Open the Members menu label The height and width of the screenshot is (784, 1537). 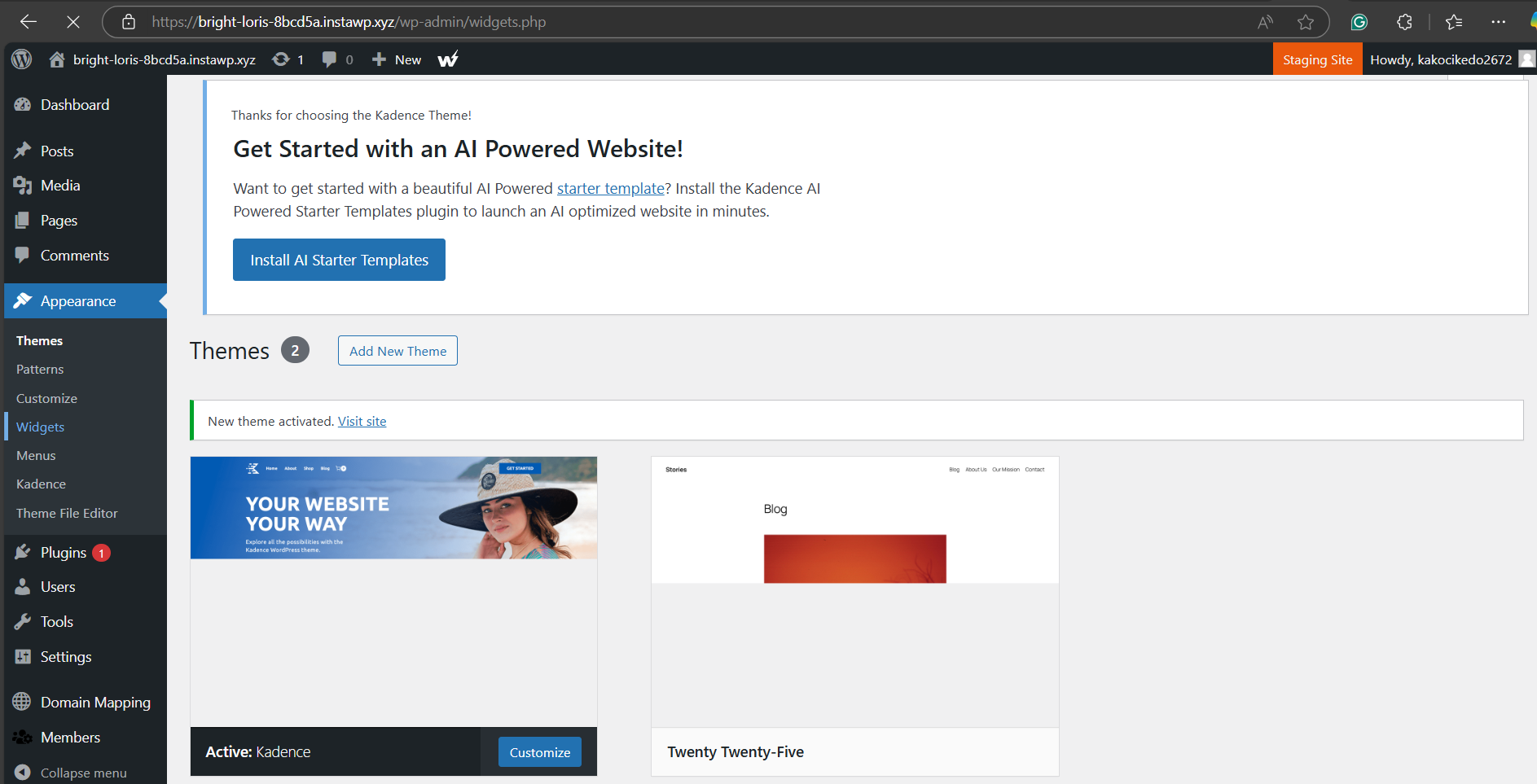click(x=70, y=738)
